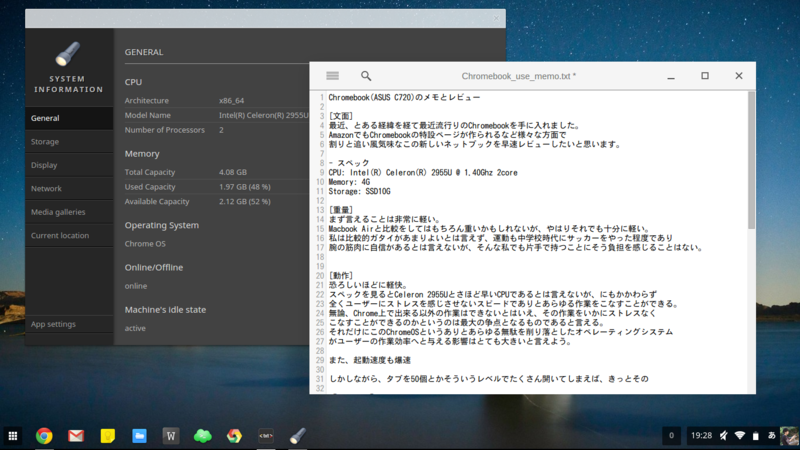
Task: Click the Used Capacity value 1.97 GB
Action: point(245,187)
